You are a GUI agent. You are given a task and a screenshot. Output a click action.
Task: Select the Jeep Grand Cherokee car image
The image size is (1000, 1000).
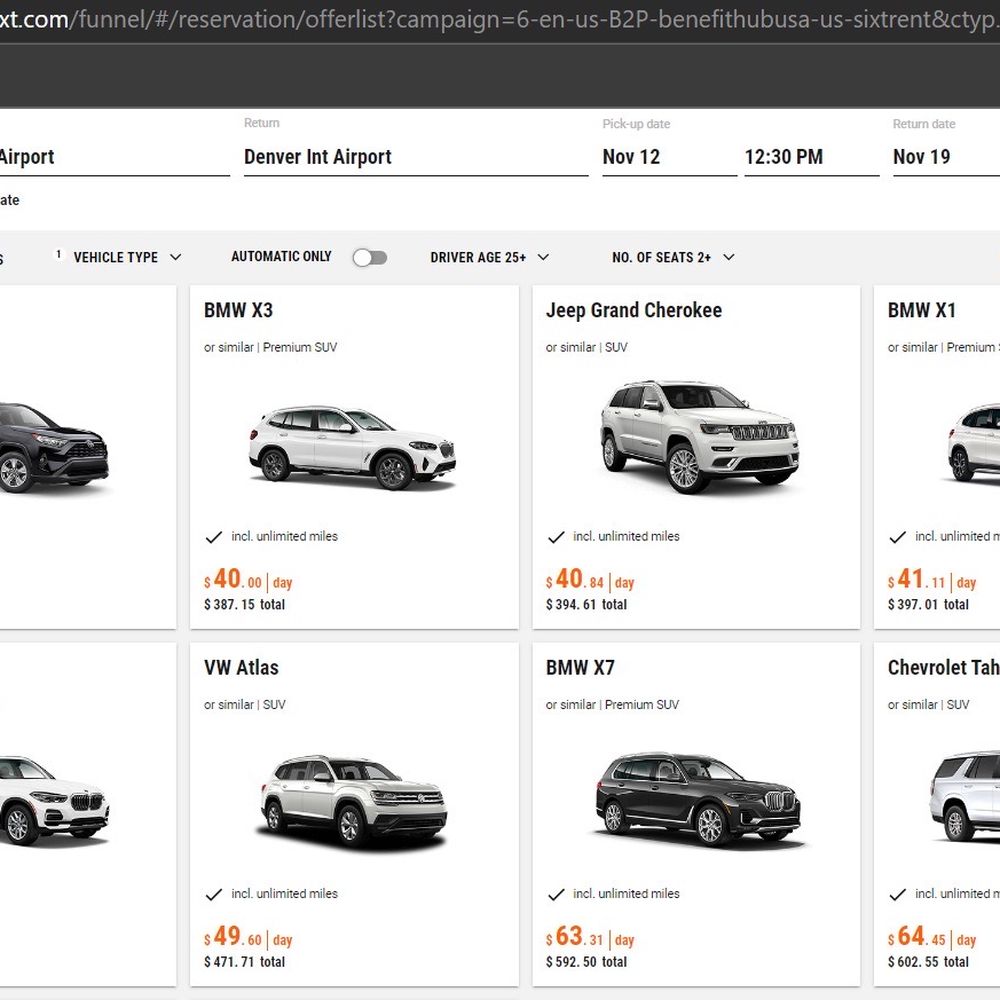[699, 437]
